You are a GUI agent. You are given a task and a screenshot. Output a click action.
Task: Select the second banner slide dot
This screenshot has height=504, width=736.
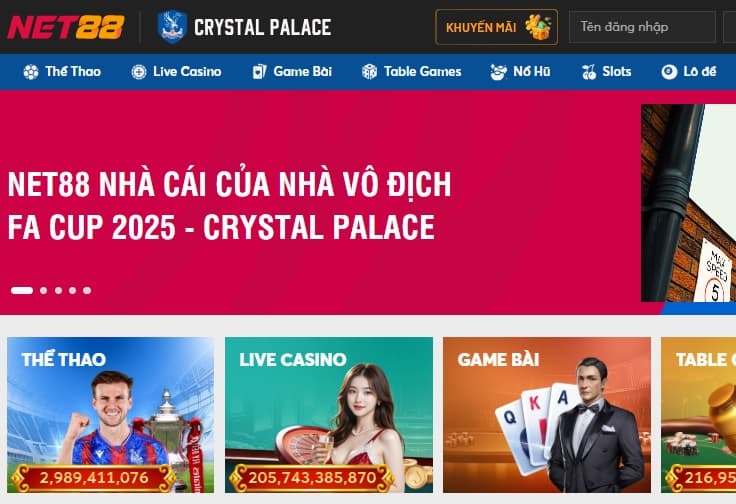coord(44,290)
